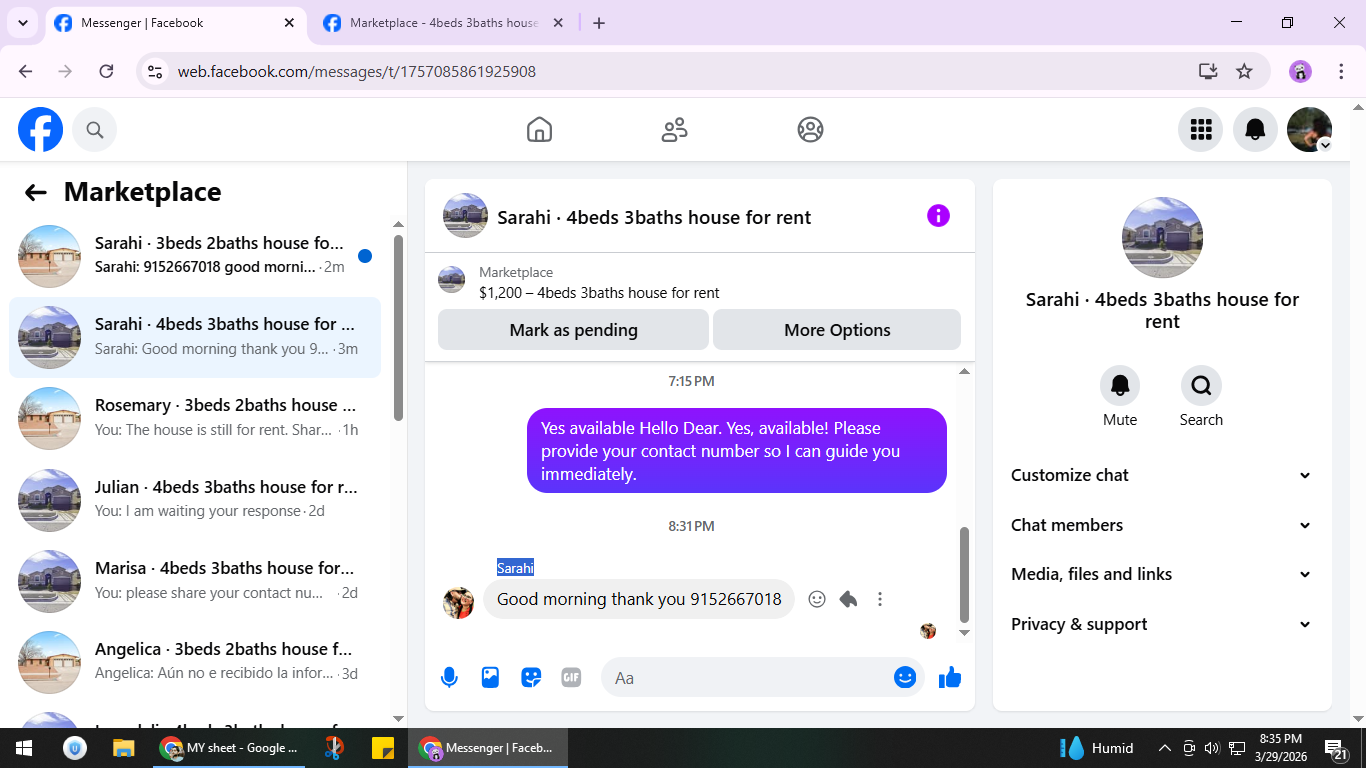Reload the page in Chrome
The image size is (1366, 768).
(106, 71)
